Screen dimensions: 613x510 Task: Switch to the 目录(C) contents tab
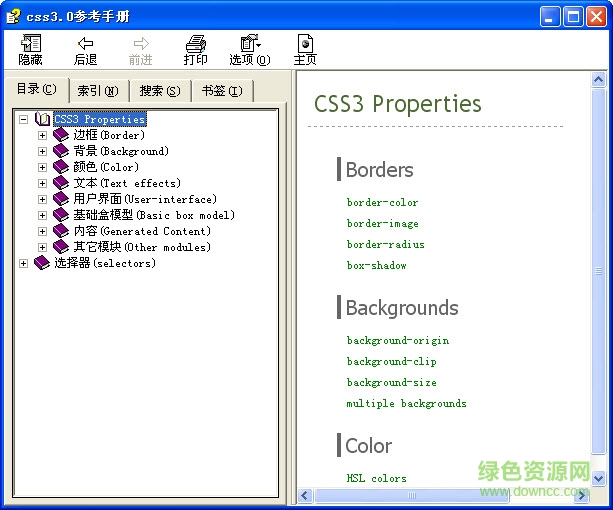click(x=37, y=89)
